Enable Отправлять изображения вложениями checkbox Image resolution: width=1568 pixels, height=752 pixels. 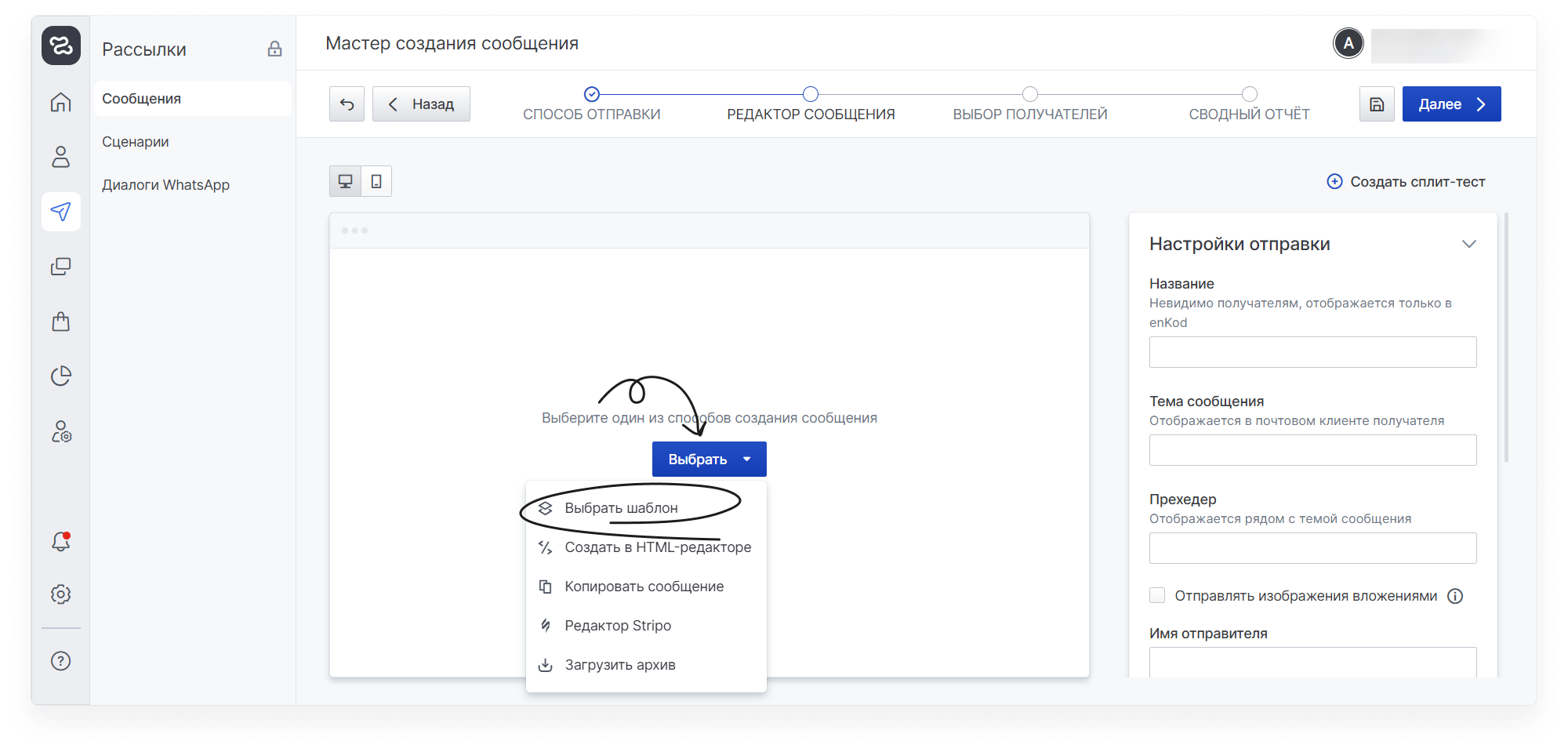pyautogui.click(x=1157, y=595)
